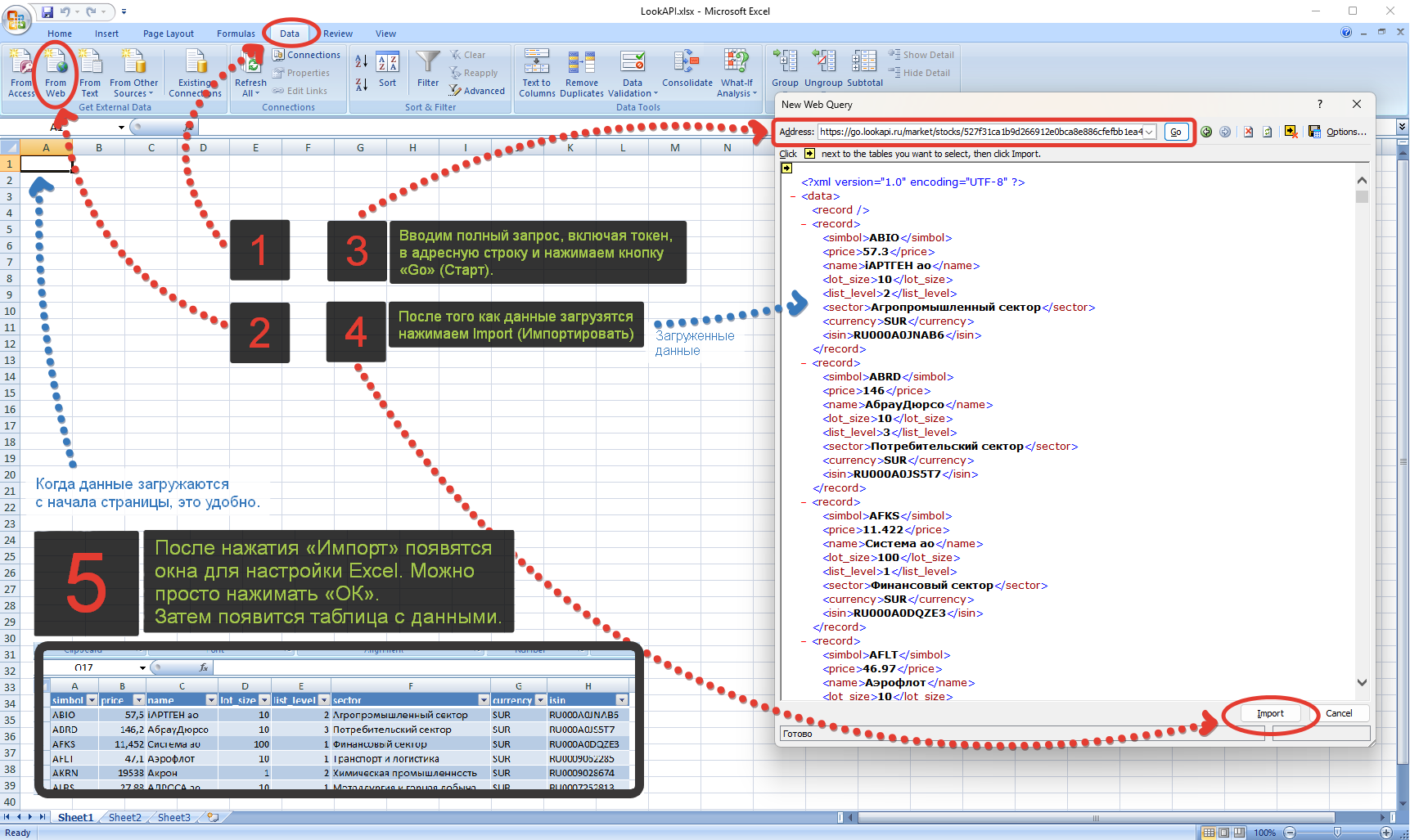Image resolution: width=1410 pixels, height=840 pixels.
Task: Open workbook Connections list
Action: point(306,55)
